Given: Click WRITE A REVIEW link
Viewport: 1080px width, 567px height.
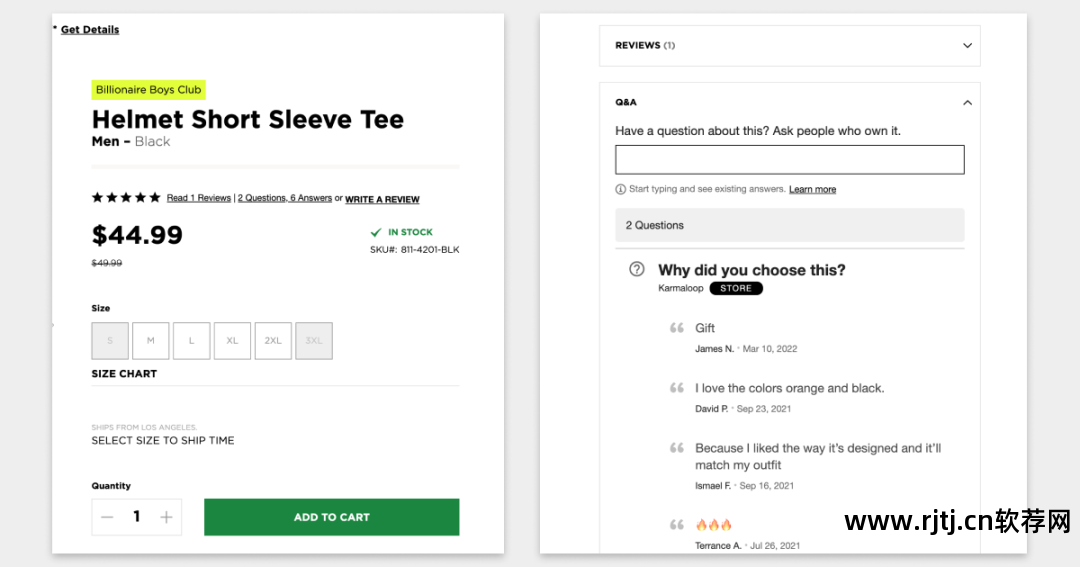Looking at the screenshot, I should coord(382,199).
